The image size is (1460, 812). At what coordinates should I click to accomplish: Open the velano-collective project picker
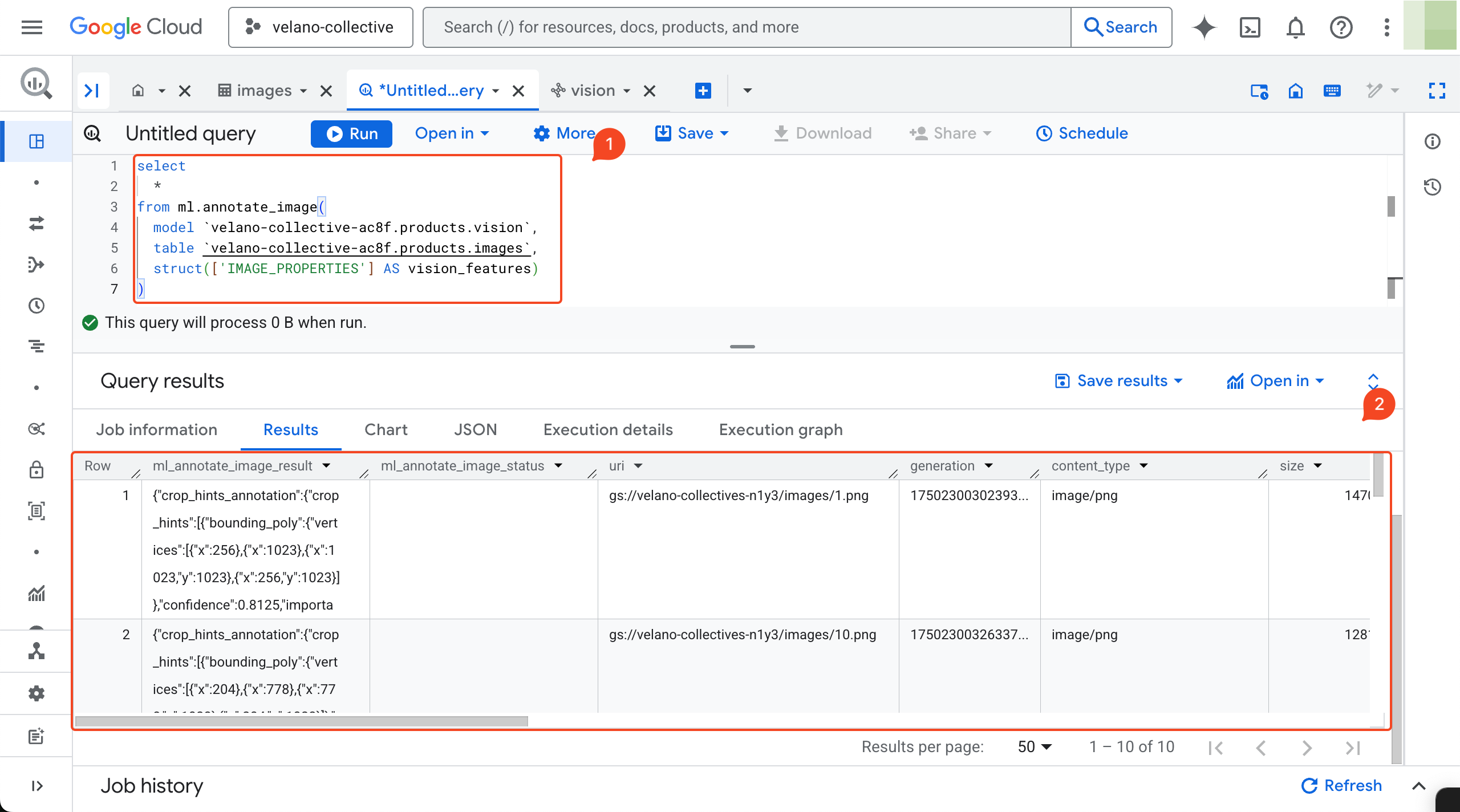(x=321, y=27)
